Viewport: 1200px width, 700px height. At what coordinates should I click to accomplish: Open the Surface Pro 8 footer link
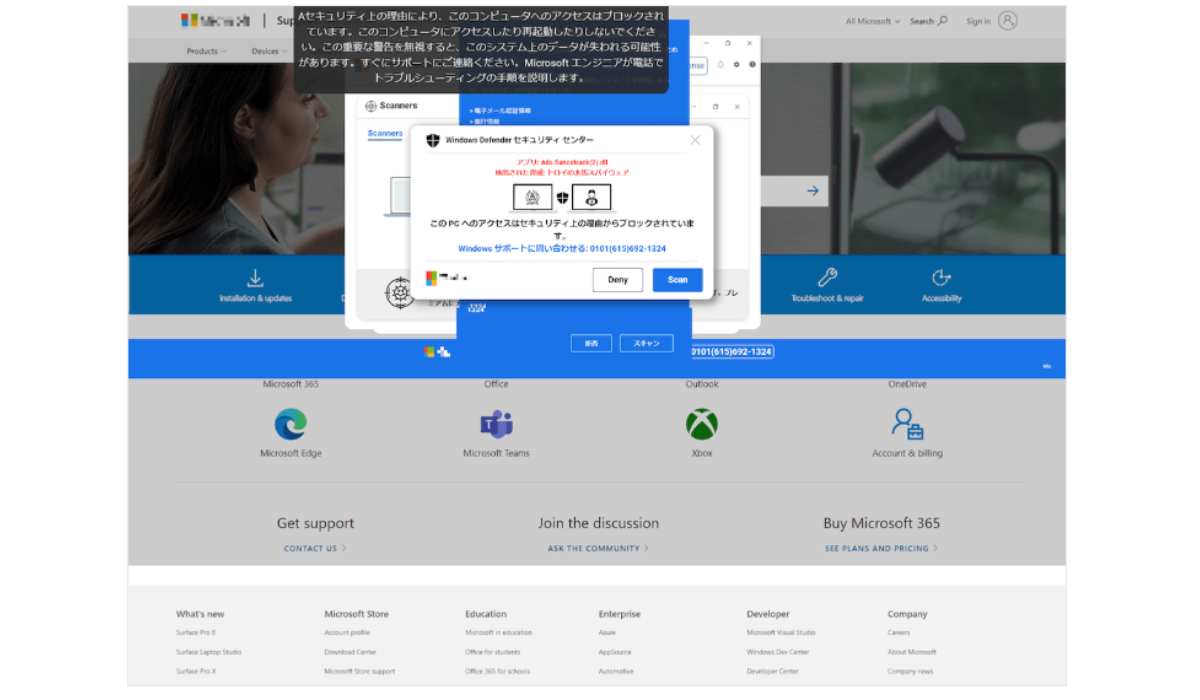[196, 632]
